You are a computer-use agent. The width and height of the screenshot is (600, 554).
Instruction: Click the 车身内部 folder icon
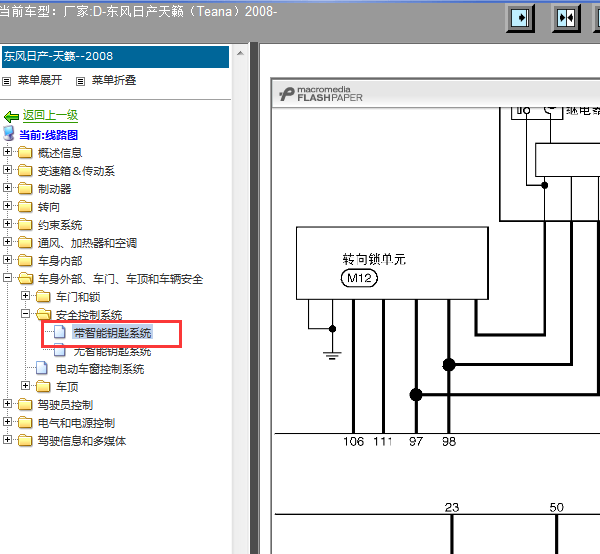[x=25, y=260]
